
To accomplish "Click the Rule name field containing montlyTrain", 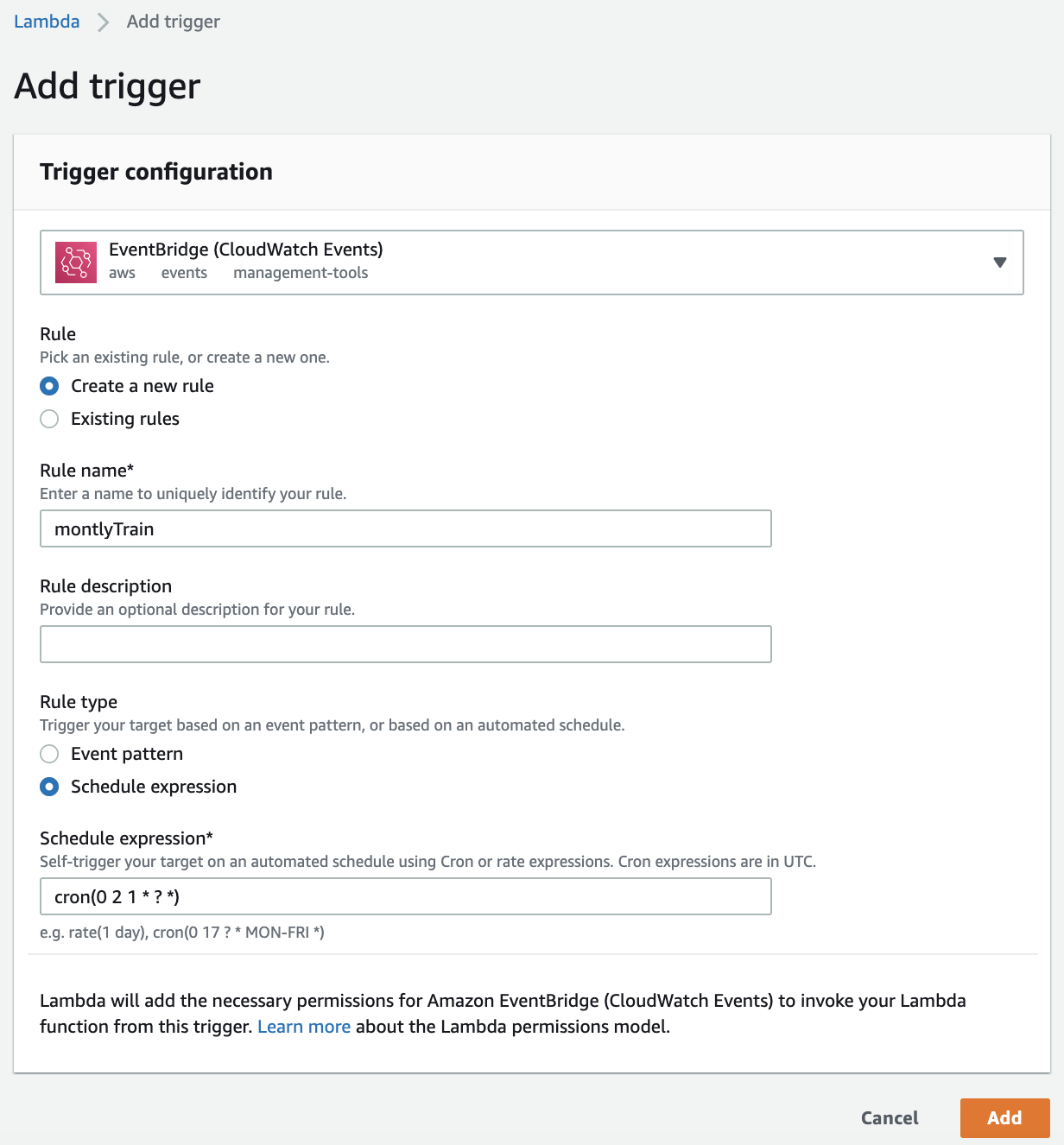I will (x=406, y=528).
